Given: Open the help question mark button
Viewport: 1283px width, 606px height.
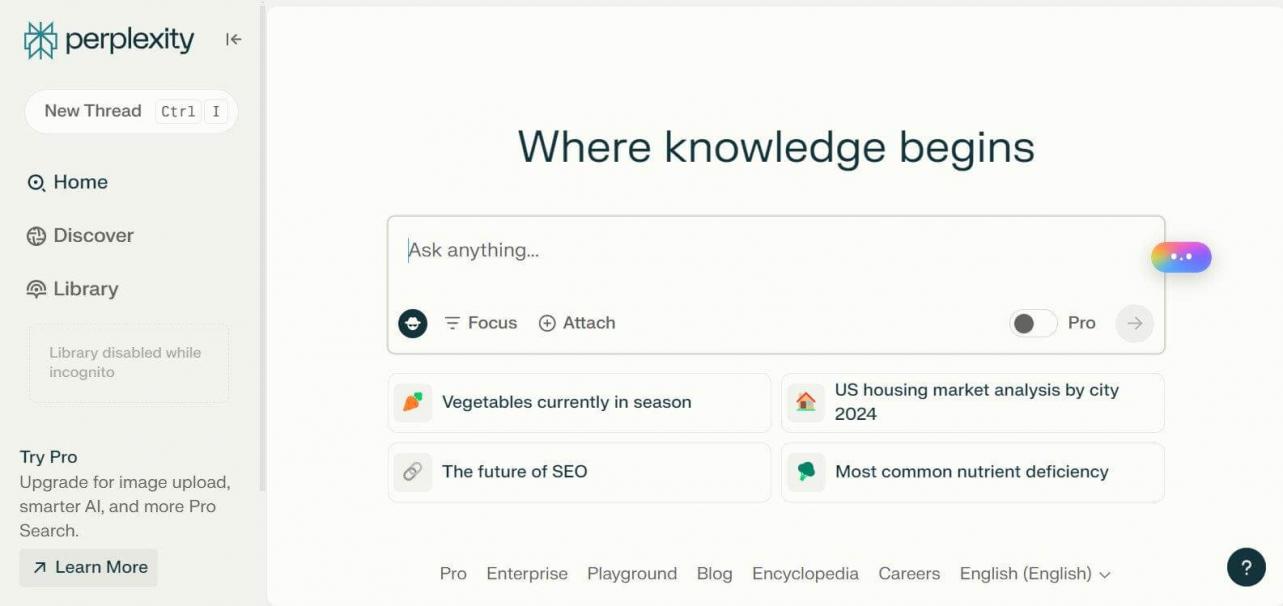Looking at the screenshot, I should point(1246,568).
